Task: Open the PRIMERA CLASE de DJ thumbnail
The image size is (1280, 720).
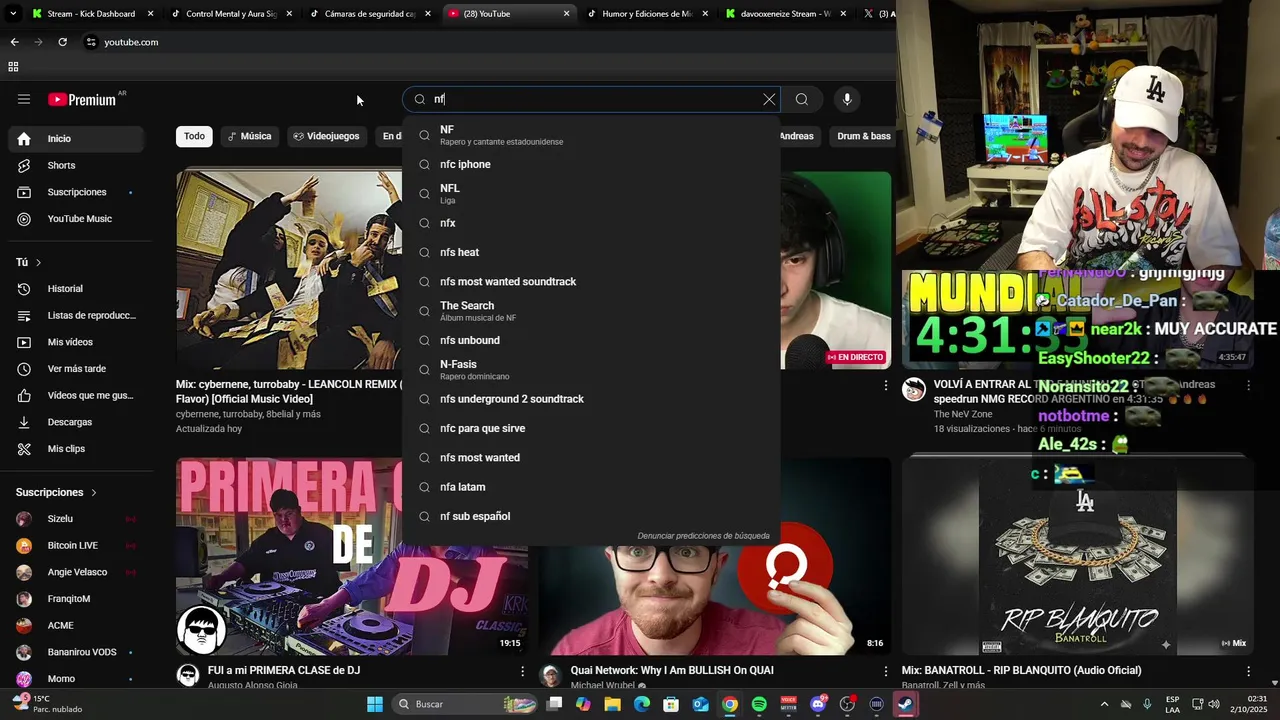Action: click(352, 556)
